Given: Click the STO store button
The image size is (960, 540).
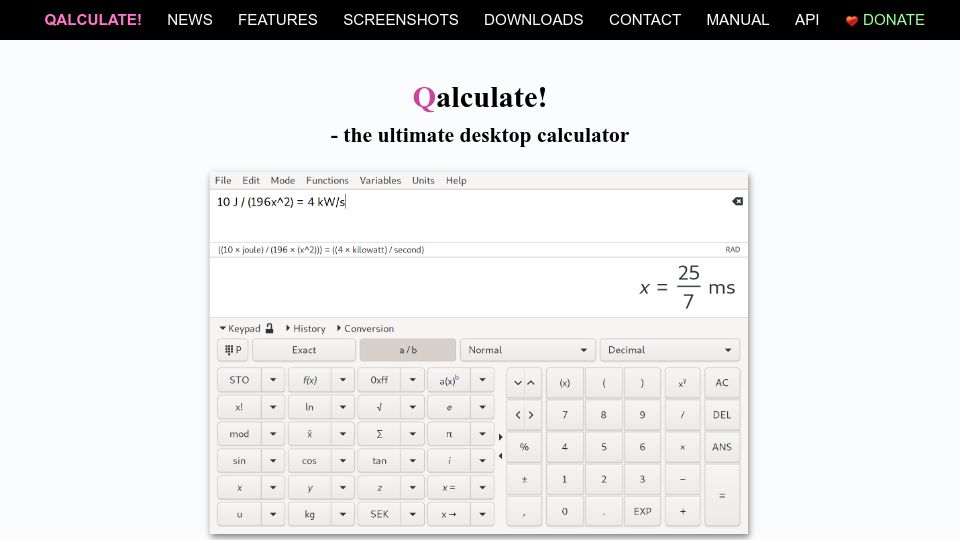Looking at the screenshot, I should coord(239,380).
